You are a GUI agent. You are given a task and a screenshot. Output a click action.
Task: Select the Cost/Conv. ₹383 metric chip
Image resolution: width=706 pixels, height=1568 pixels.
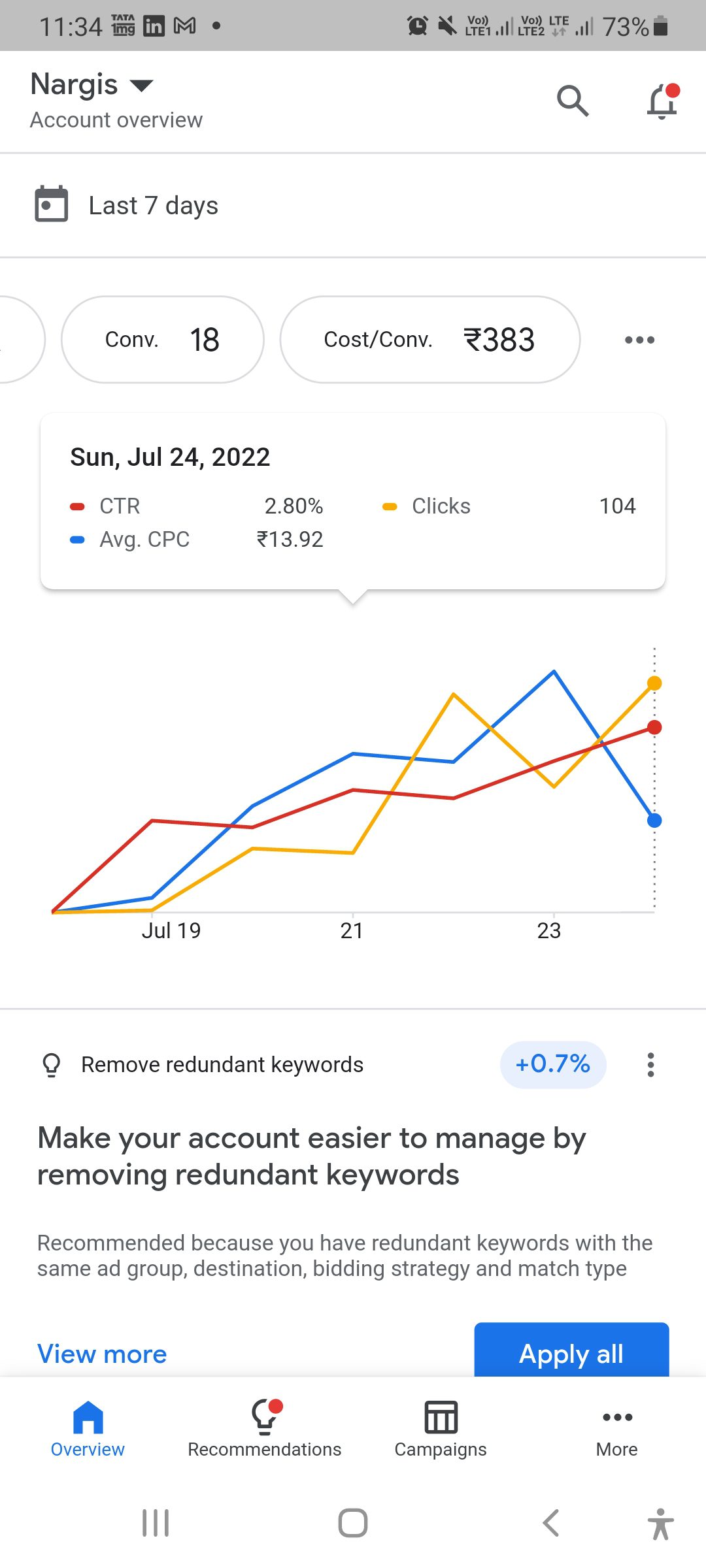pos(430,340)
